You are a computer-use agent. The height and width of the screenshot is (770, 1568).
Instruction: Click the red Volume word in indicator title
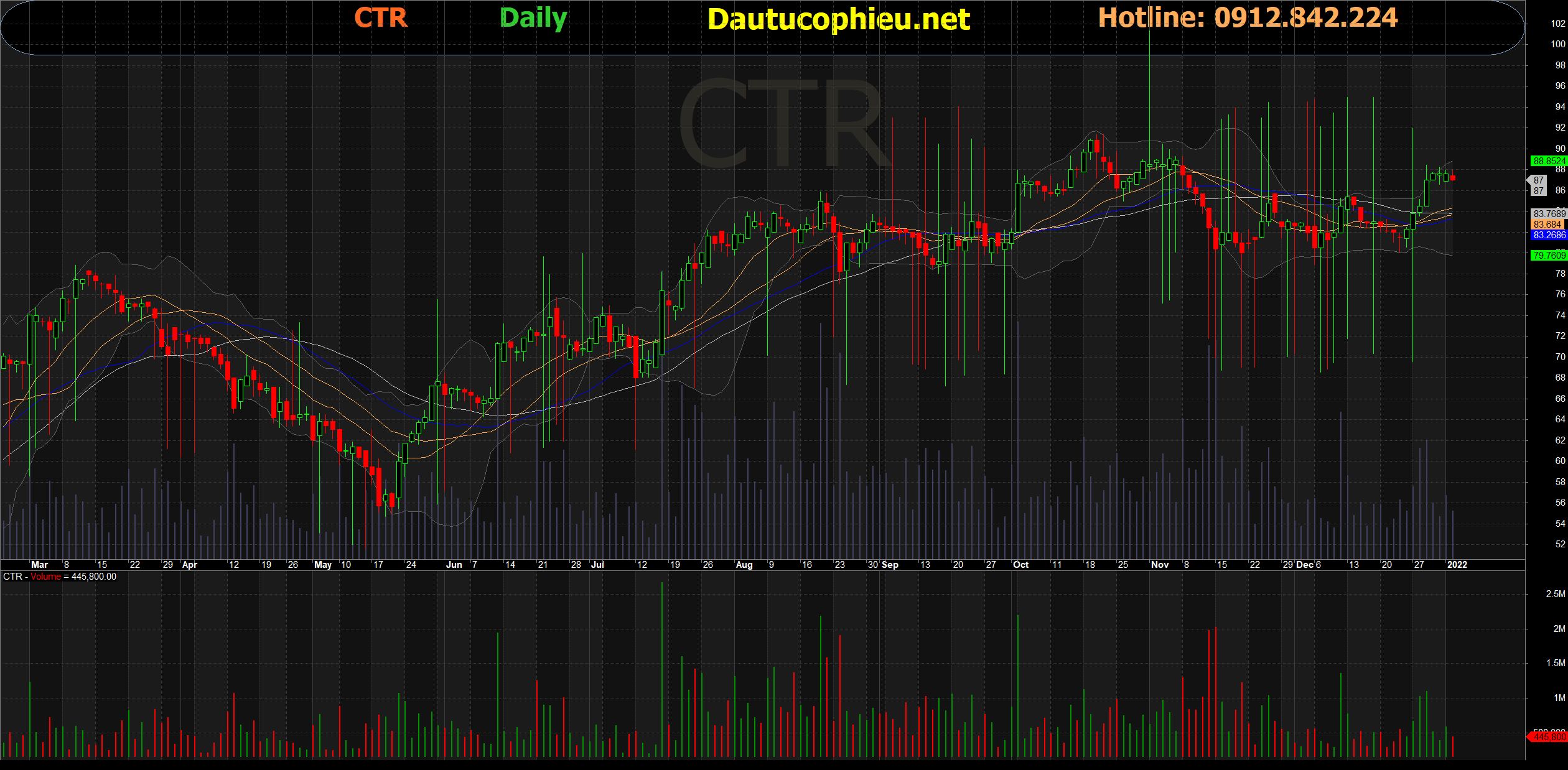pos(45,577)
